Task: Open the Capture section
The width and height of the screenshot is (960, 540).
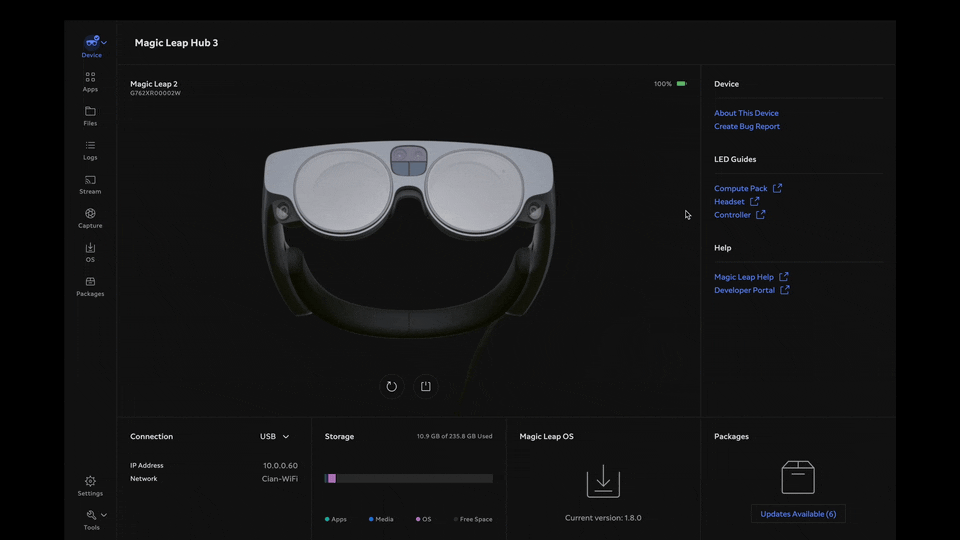Action: tap(90, 219)
